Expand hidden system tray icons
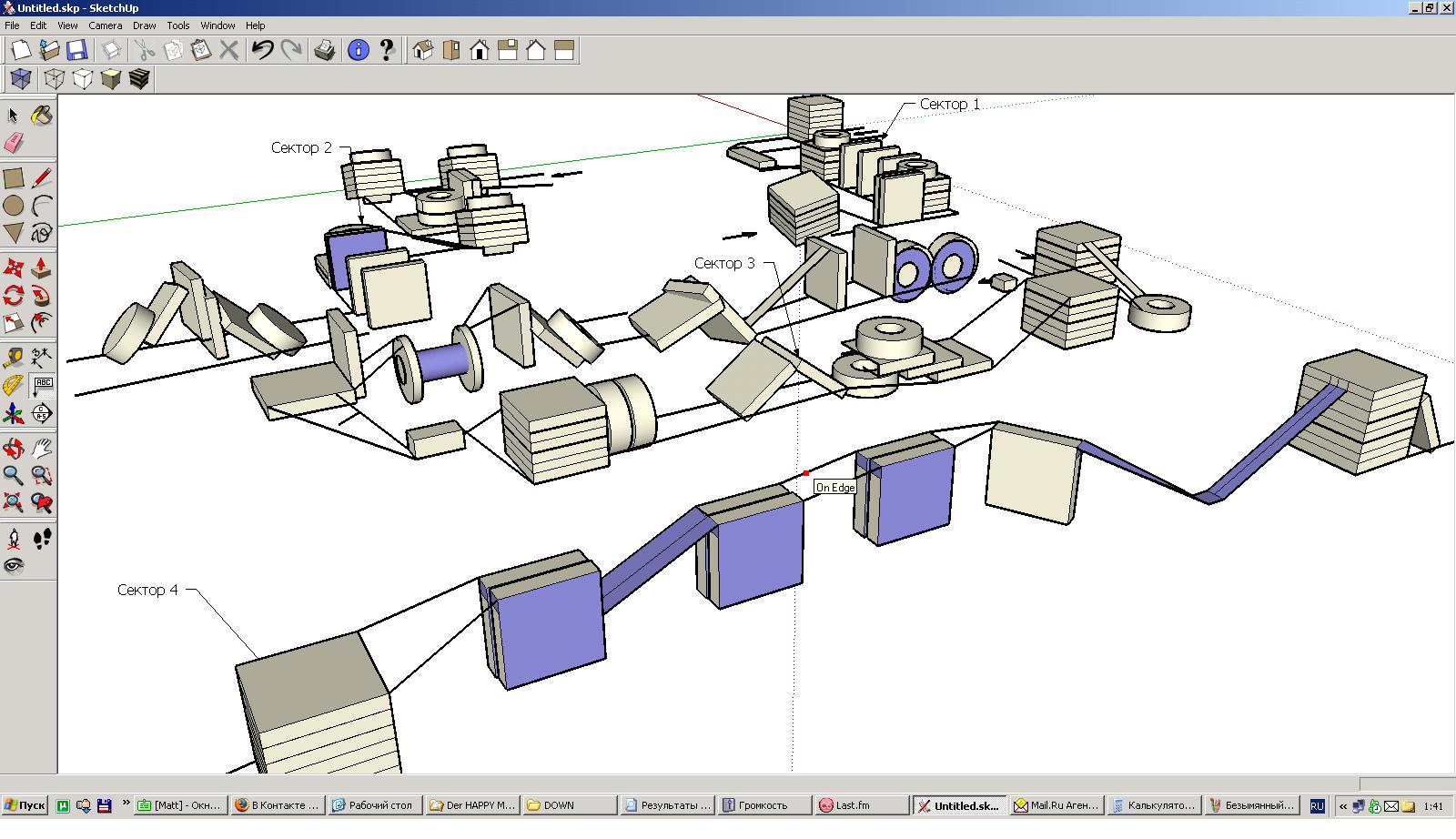Viewport: 1456px width, 839px height. 1343,806
